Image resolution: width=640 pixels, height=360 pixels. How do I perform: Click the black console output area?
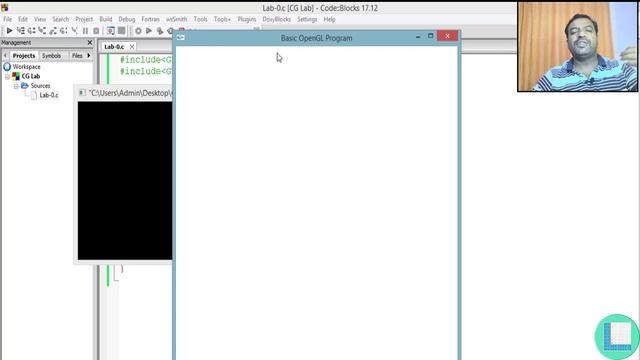(125, 180)
